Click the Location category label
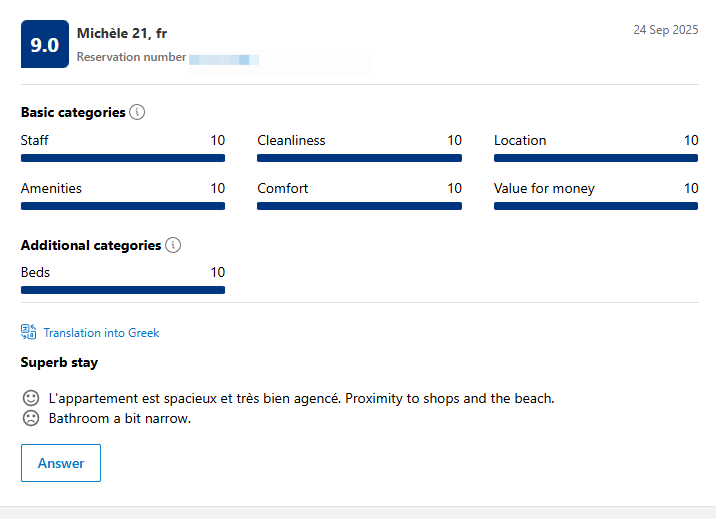 520,140
